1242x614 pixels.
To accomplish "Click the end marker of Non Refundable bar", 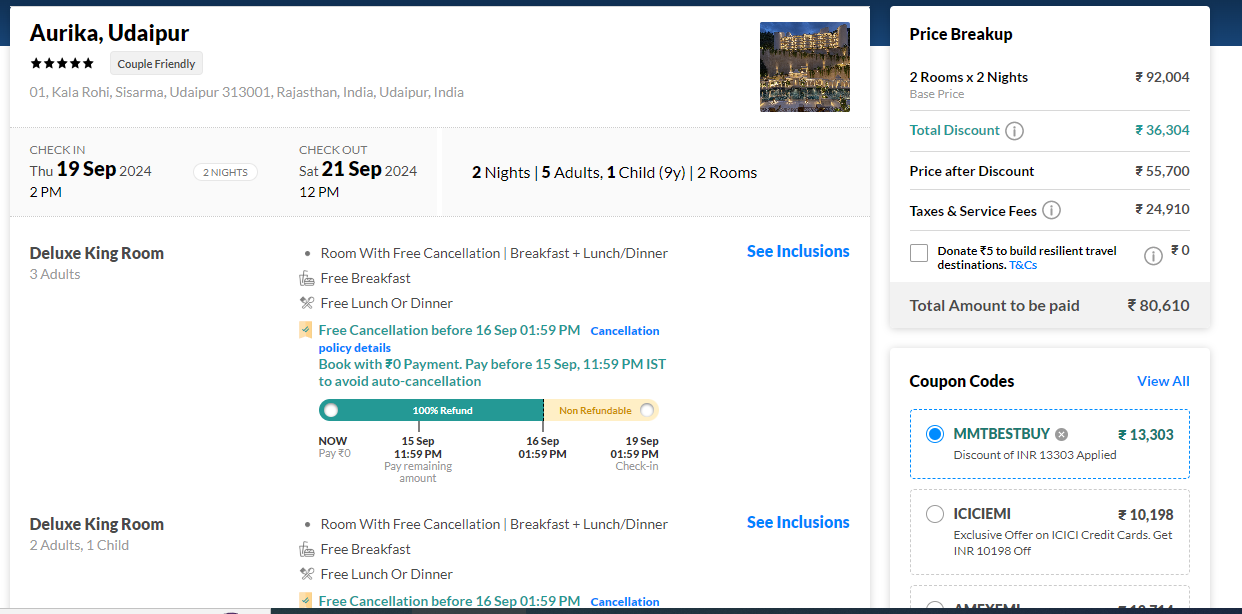I will [647, 410].
